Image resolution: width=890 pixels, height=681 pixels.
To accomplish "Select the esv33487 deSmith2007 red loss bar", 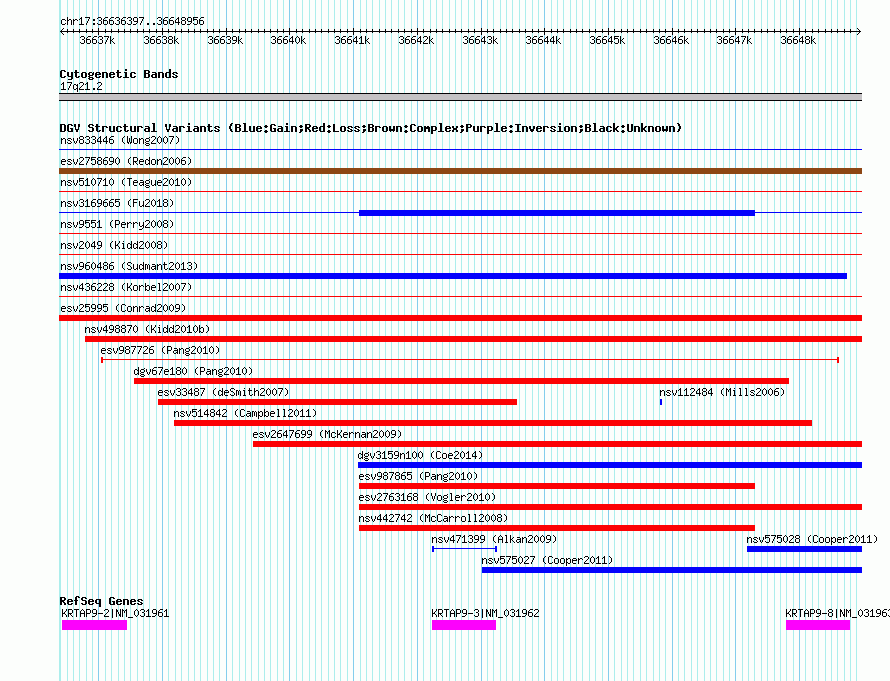I will tap(337, 402).
